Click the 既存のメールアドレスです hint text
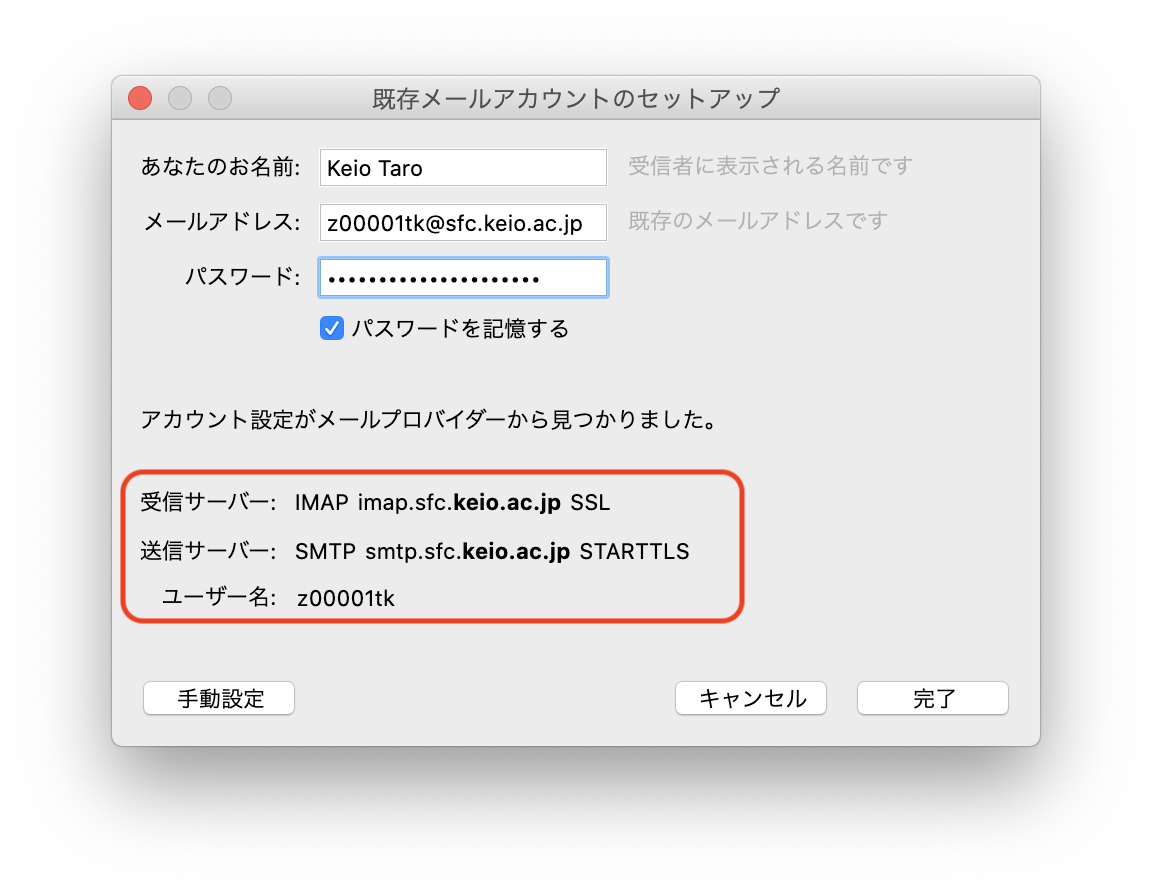The image size is (1152, 894). [758, 220]
